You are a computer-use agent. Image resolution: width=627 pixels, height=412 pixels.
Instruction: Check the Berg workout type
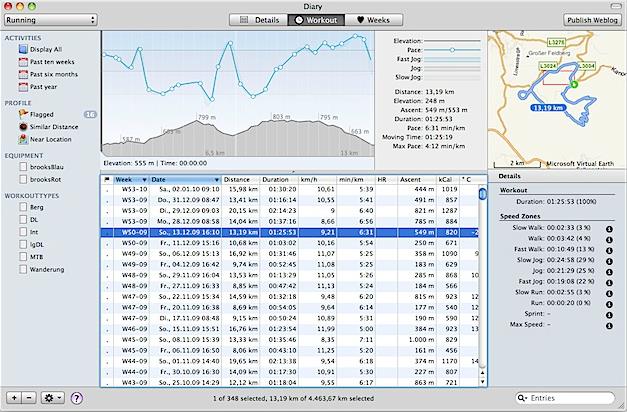(23, 207)
